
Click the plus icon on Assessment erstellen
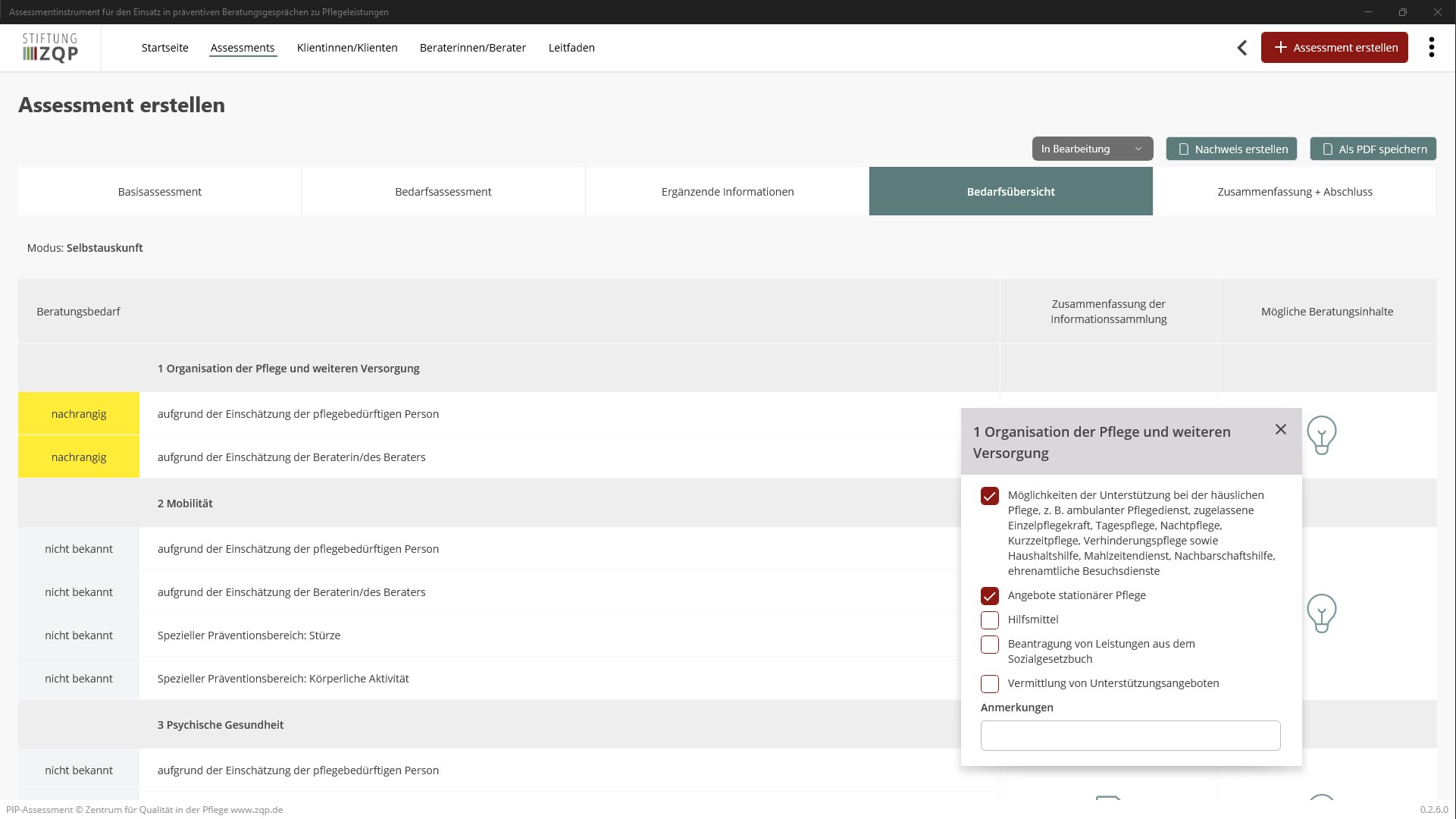click(x=1280, y=48)
